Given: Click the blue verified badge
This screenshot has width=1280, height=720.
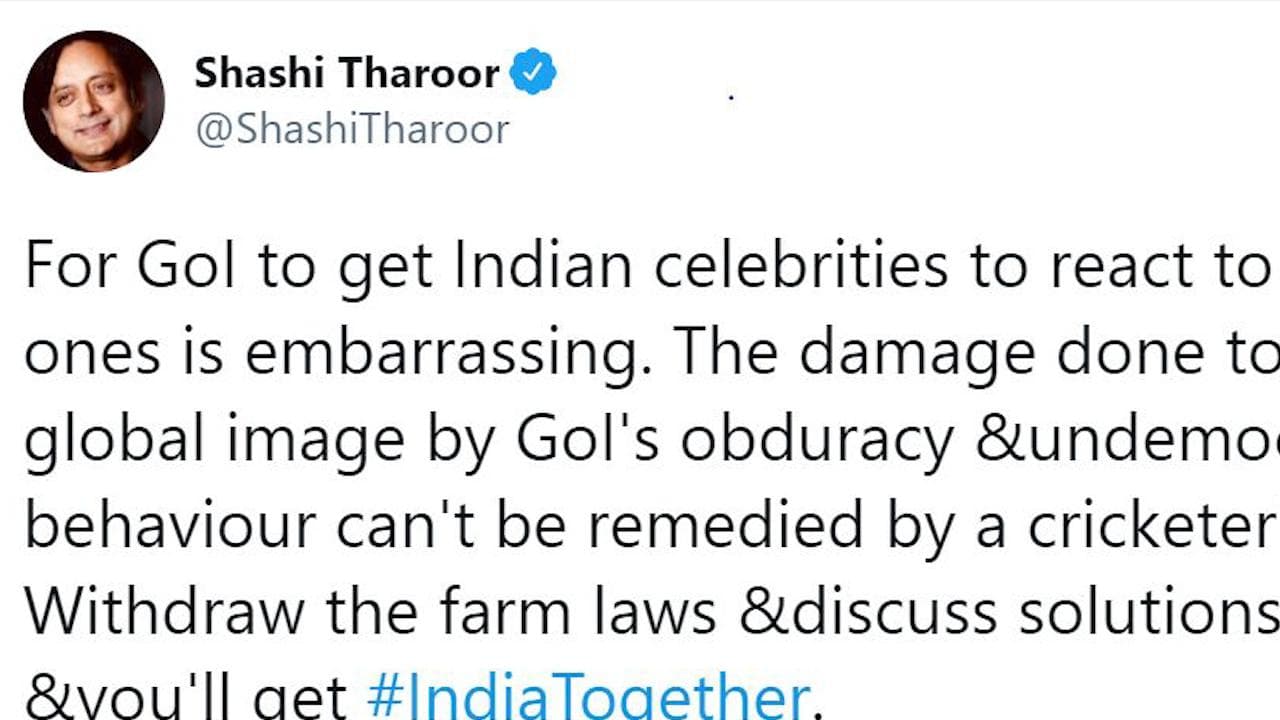Looking at the screenshot, I should 533,72.
